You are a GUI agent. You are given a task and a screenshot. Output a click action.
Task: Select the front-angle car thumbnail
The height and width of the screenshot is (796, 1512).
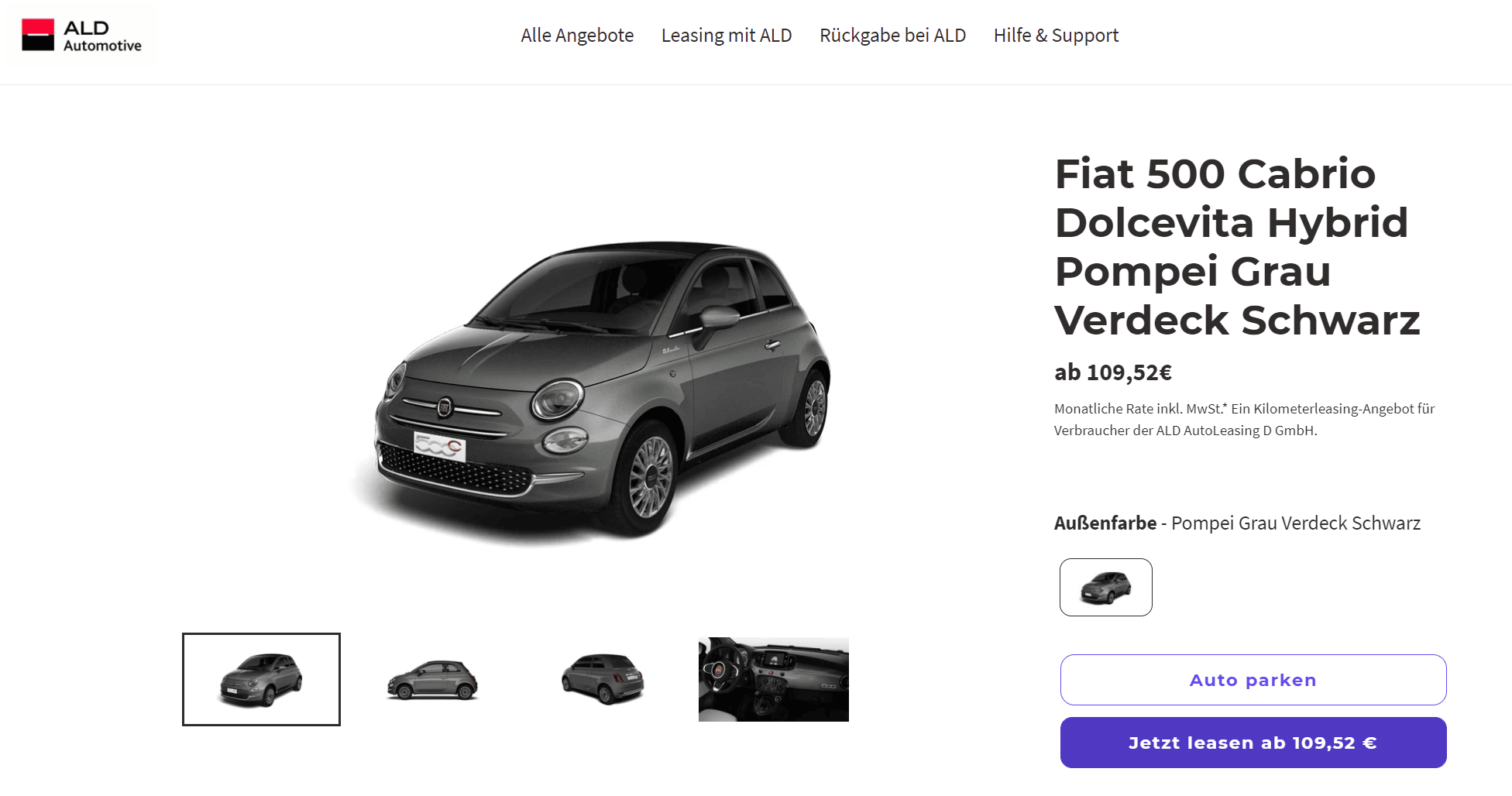[x=261, y=679]
